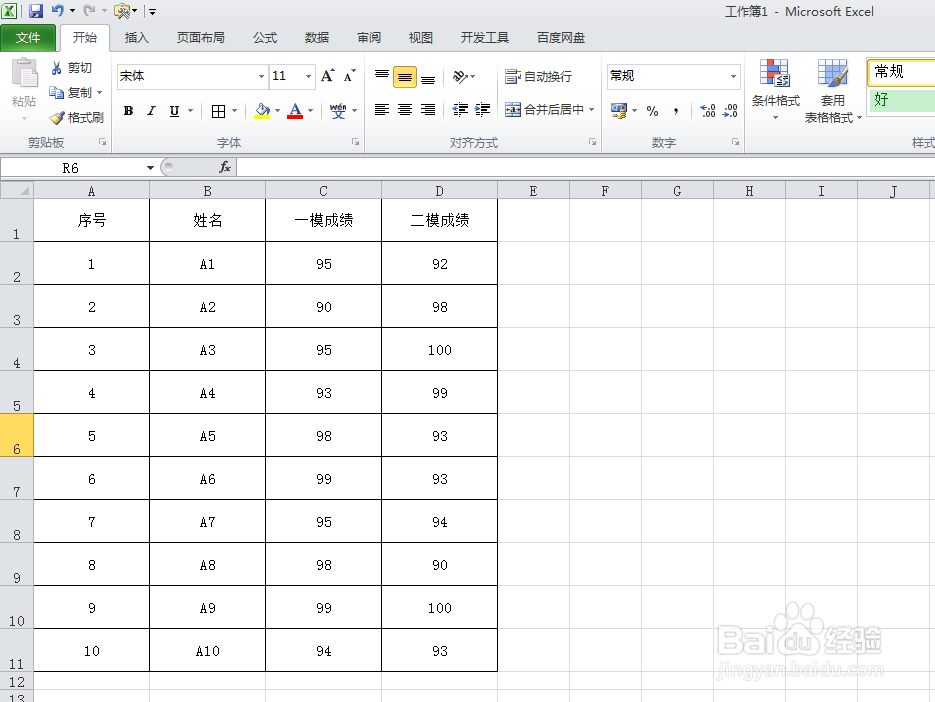This screenshot has width=935, height=702.
Task: Click the 复制 (Copy) icon
Action: [x=72, y=92]
